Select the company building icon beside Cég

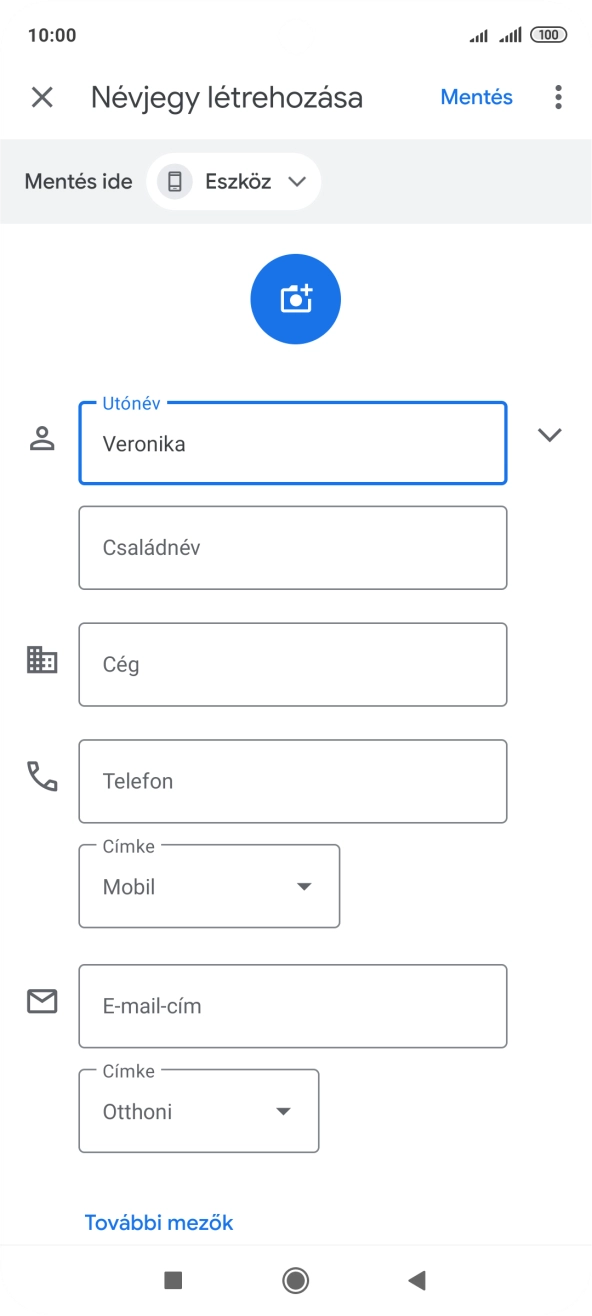(41, 660)
